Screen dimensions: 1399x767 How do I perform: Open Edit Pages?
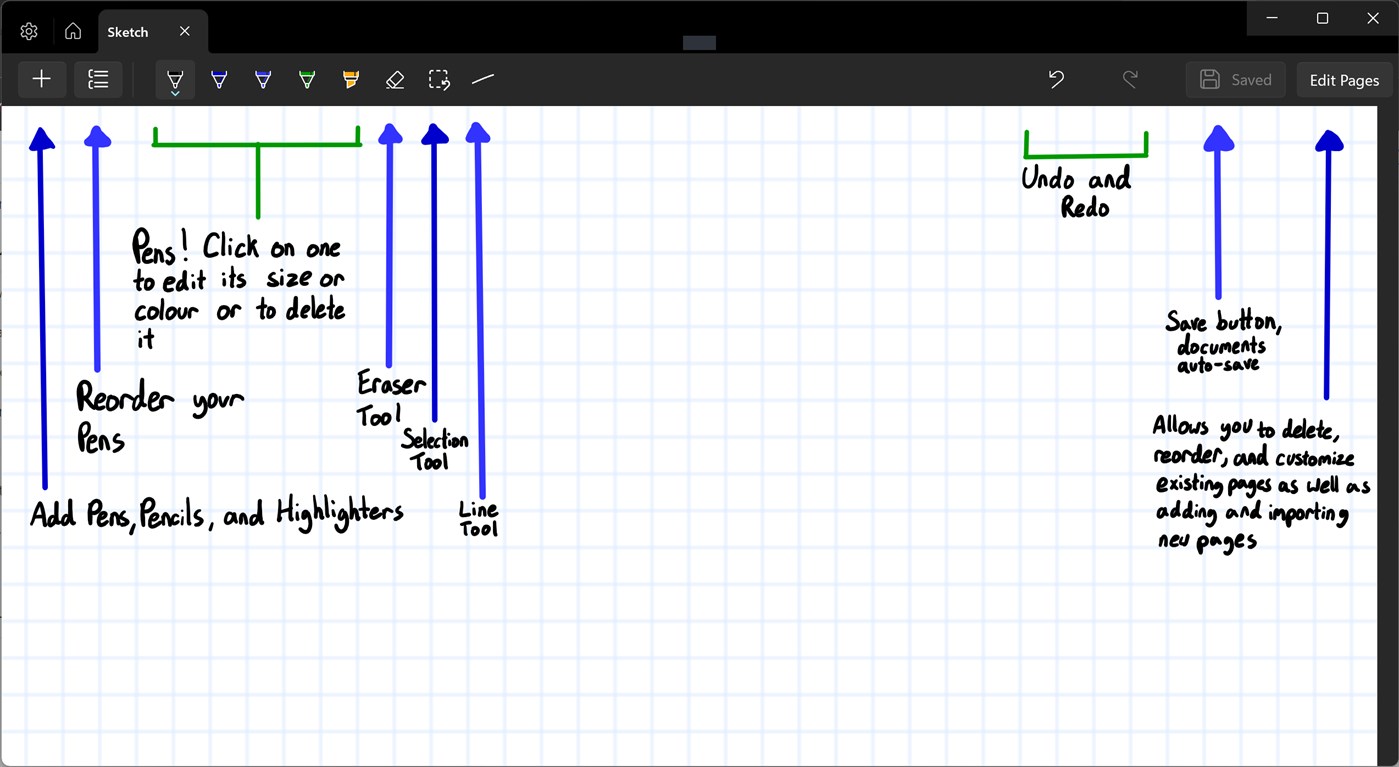pos(1344,79)
